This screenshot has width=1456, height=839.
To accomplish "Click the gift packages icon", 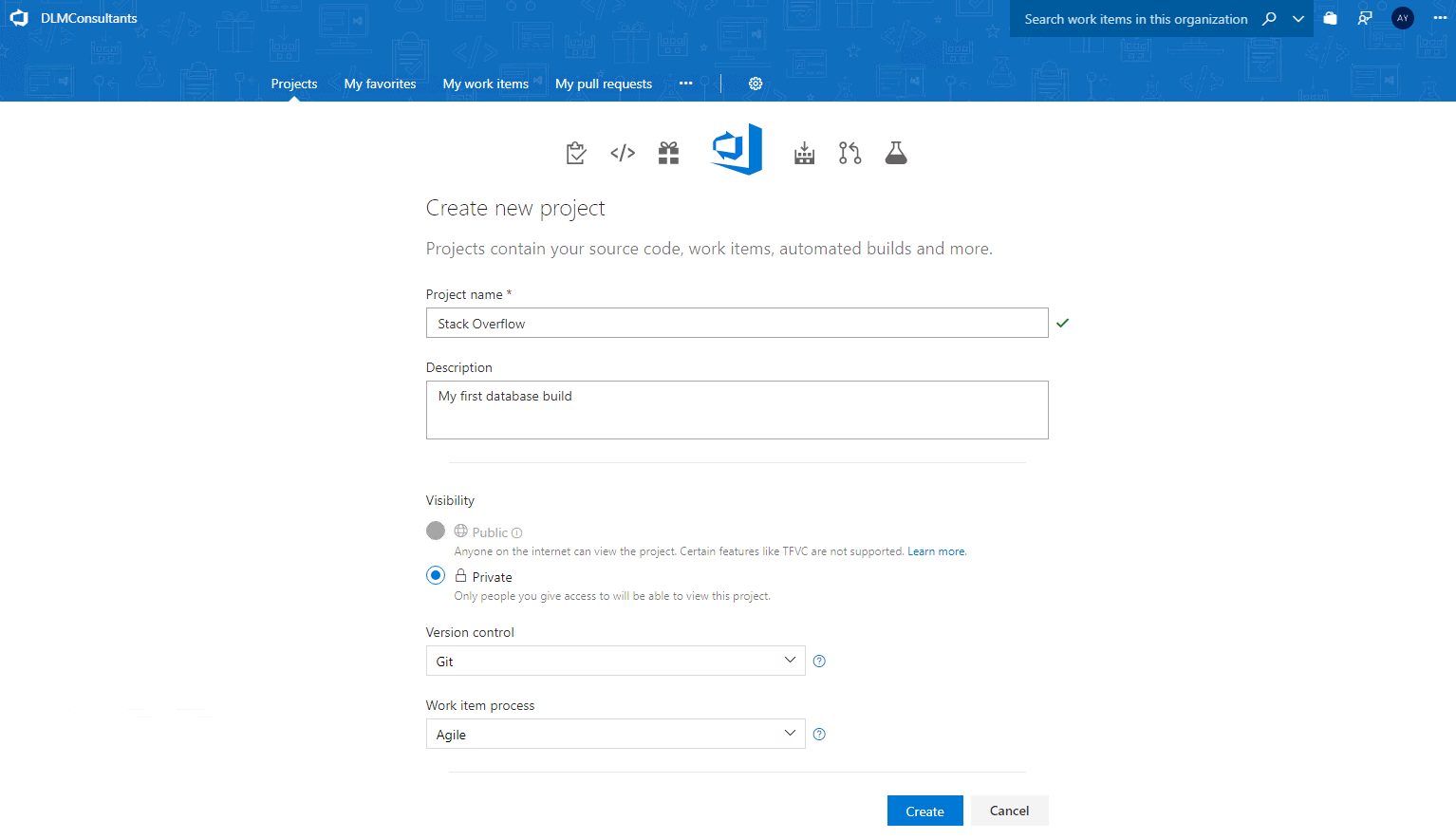I will [x=668, y=153].
